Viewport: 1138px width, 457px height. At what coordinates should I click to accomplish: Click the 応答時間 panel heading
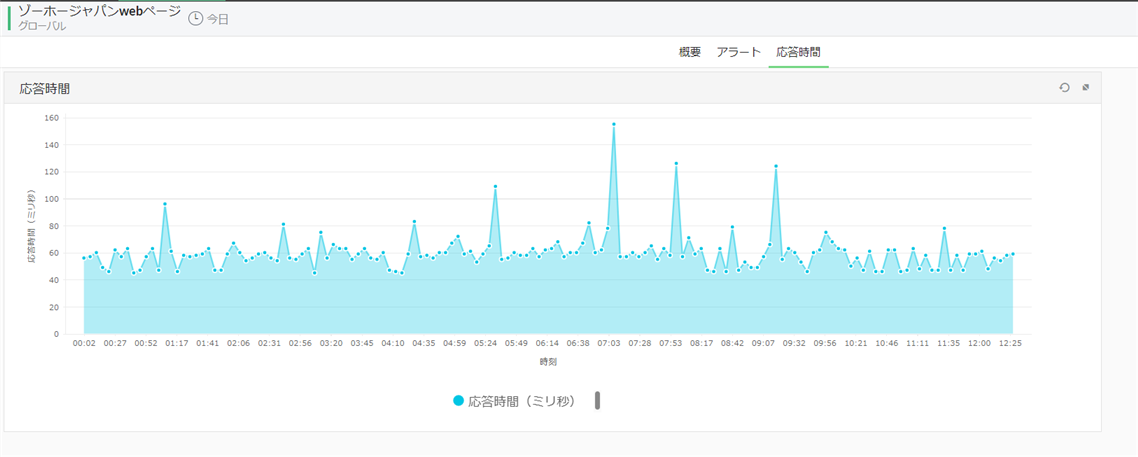coord(45,88)
